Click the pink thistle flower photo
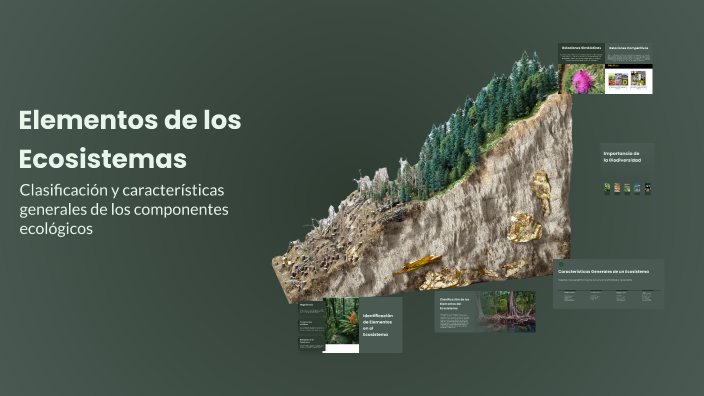Image resolution: width=704 pixels, height=396 pixels. (582, 79)
